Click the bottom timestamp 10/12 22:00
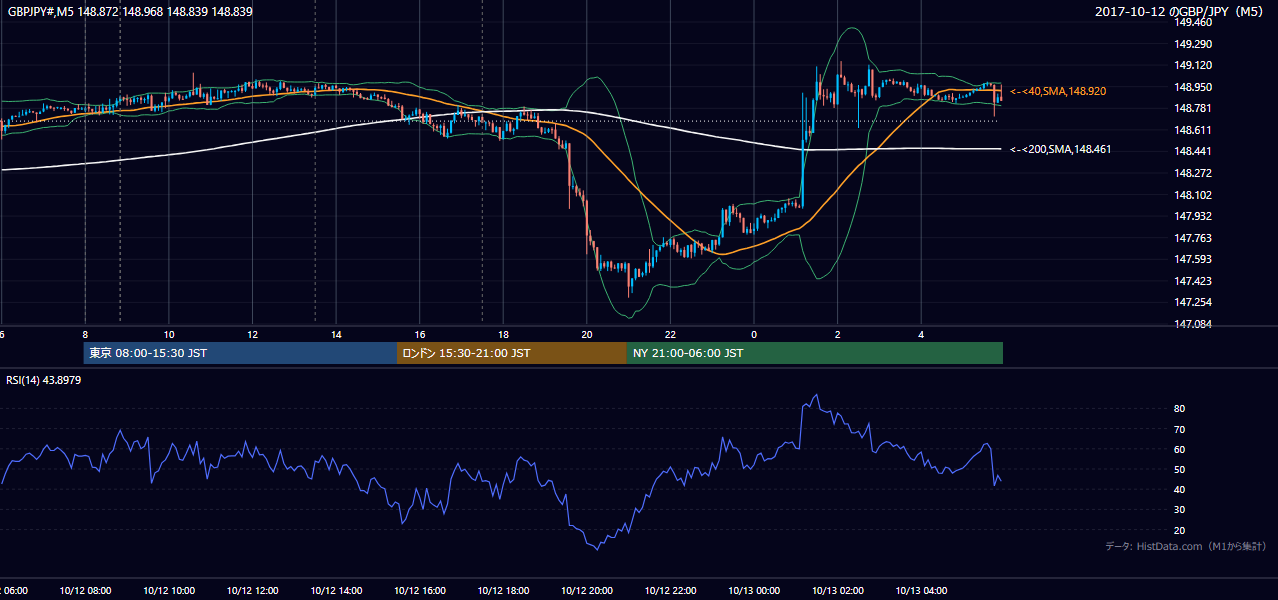The width and height of the screenshot is (1278, 600). click(670, 591)
